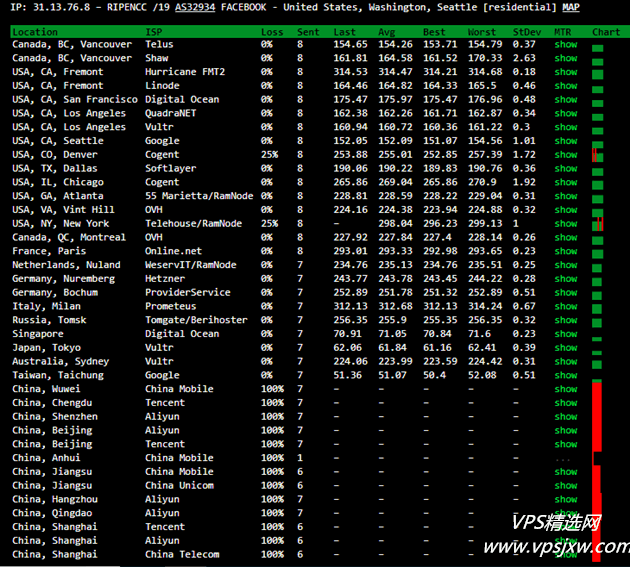Screen dimensions: 630x567
Task: Show MTR for Chengdu Tencent row
Action: point(566,403)
